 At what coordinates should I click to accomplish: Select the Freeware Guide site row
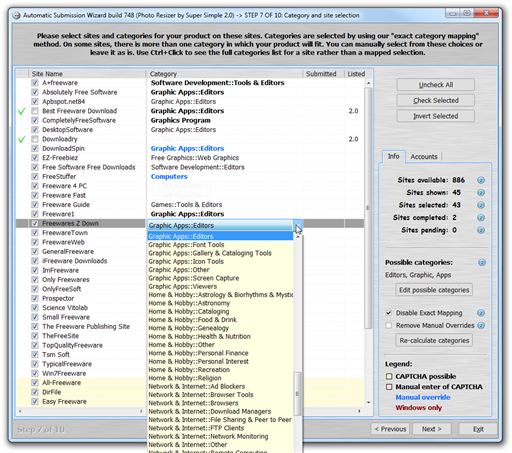pos(190,205)
